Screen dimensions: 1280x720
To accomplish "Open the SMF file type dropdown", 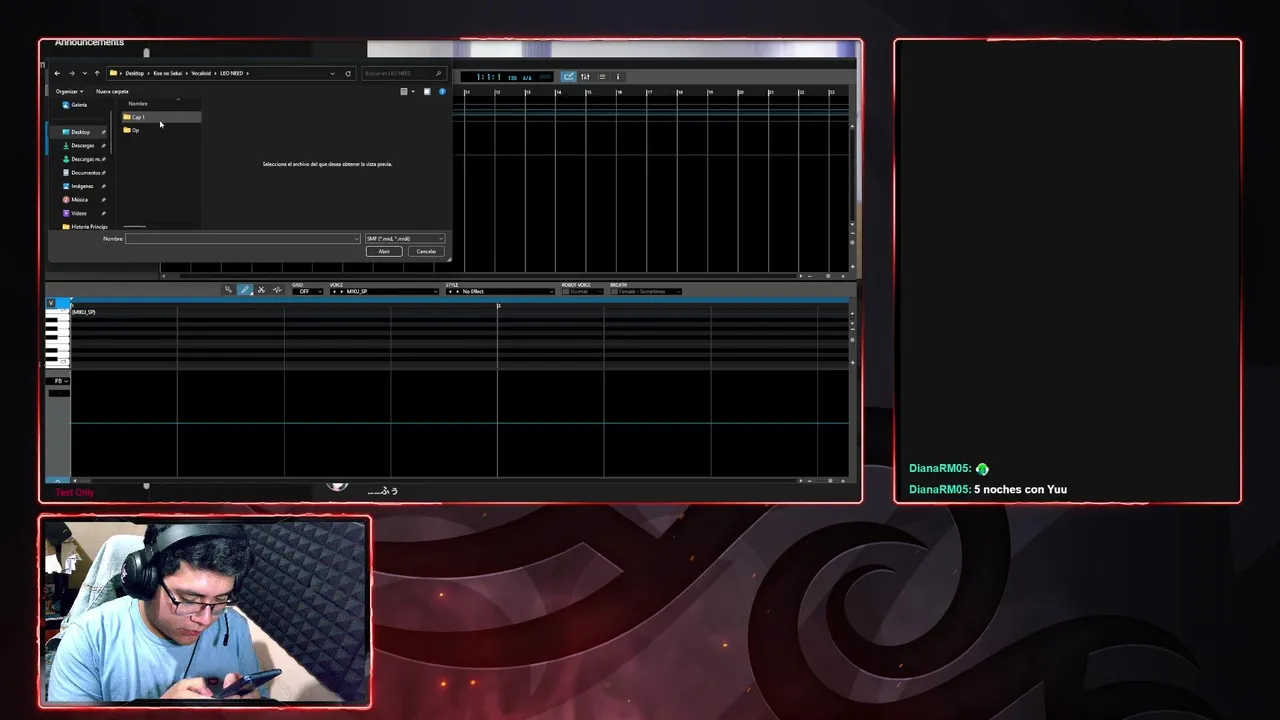I will [x=405, y=239].
